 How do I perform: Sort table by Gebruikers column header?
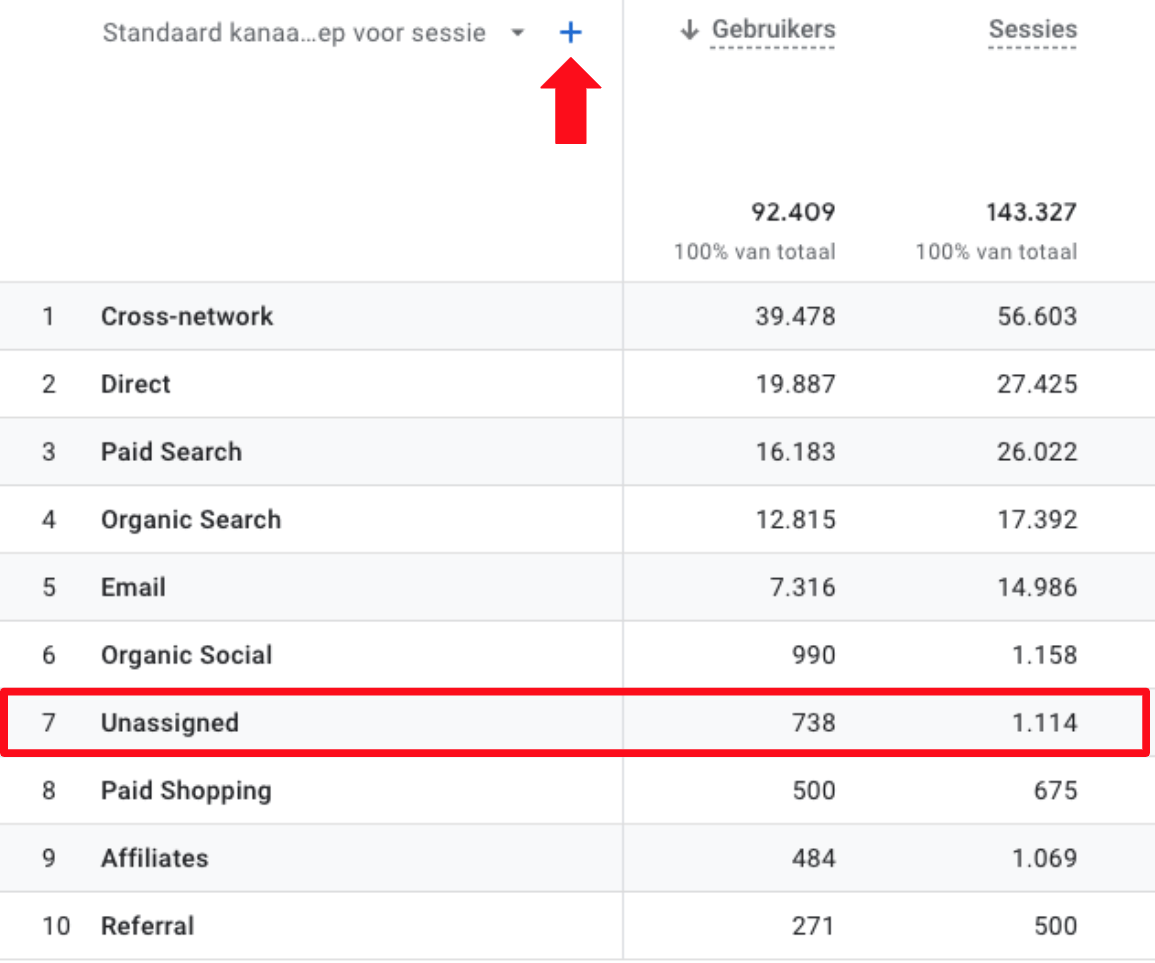click(x=773, y=31)
